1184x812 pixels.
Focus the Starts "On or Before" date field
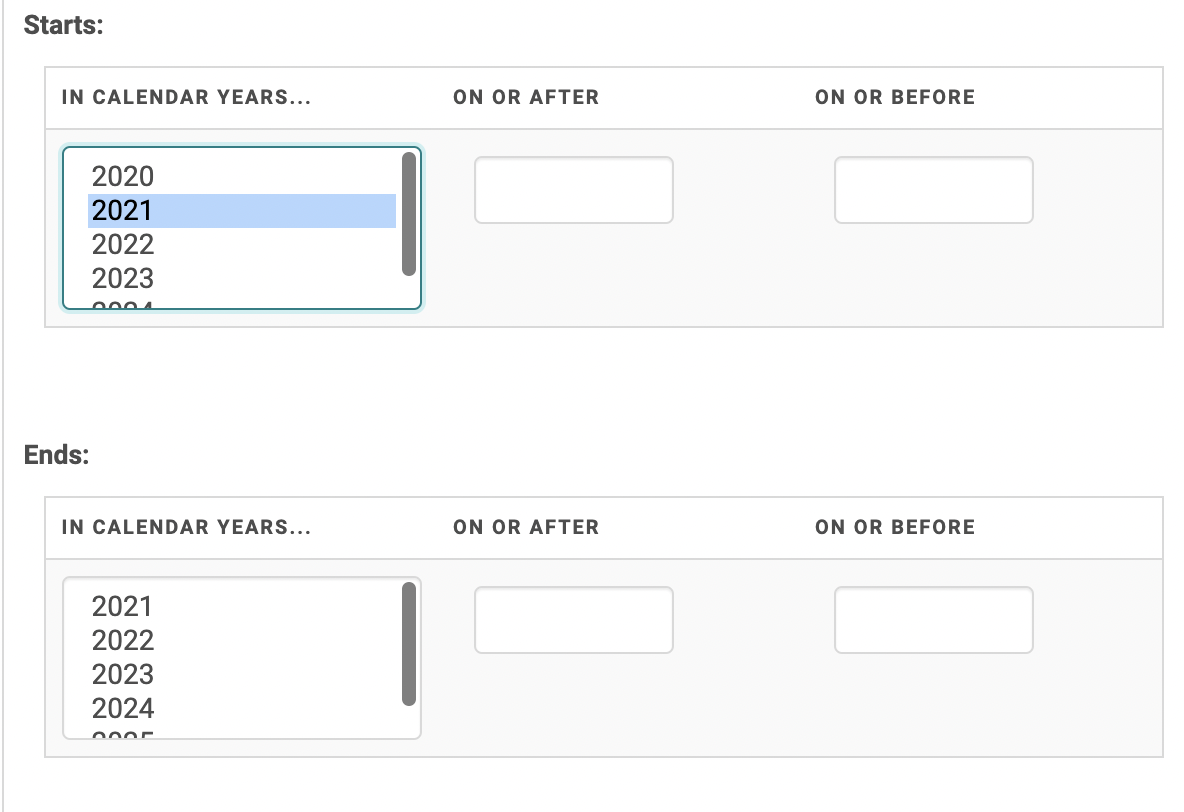[933, 190]
